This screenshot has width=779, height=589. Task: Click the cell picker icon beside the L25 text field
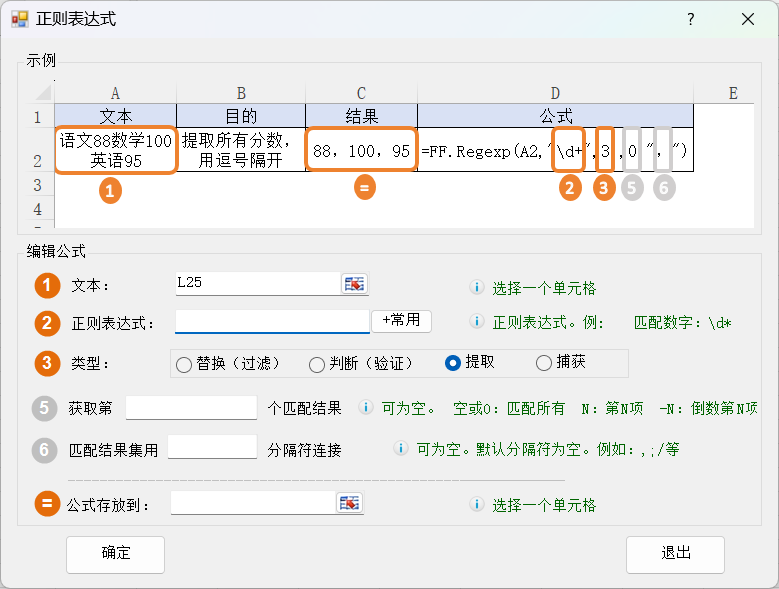click(355, 284)
